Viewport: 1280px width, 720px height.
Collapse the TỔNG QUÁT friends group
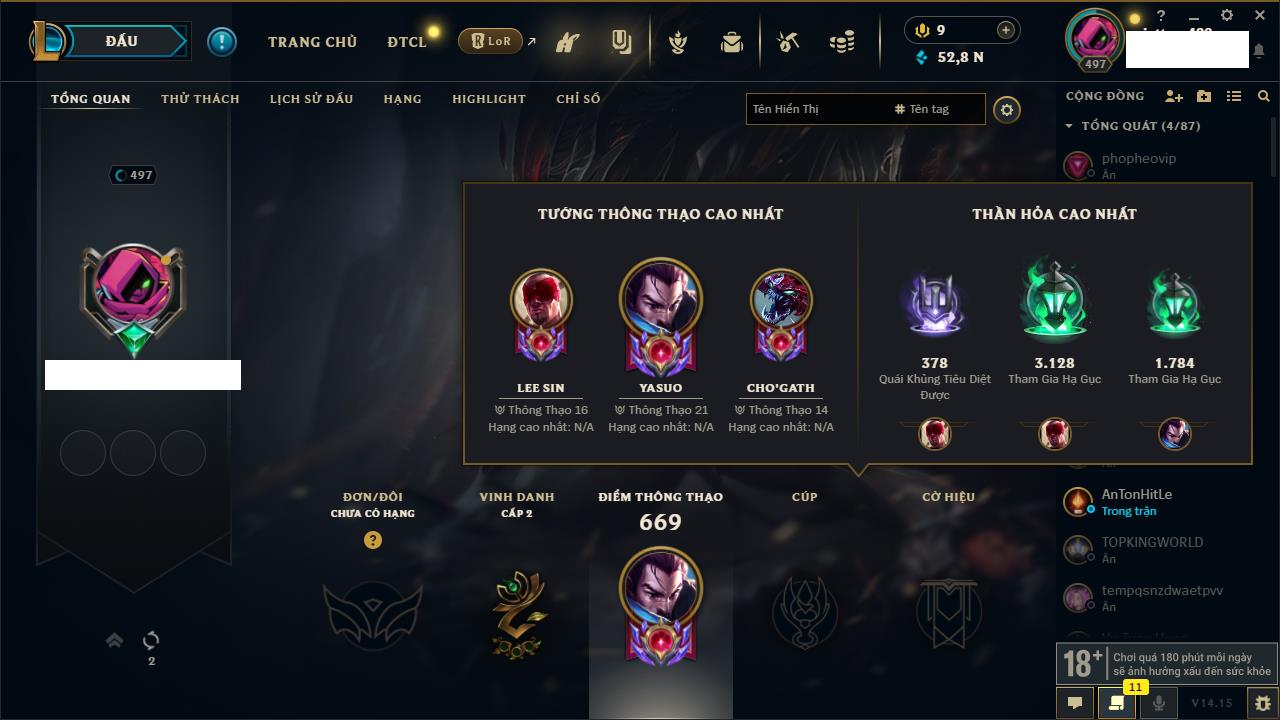pyautogui.click(x=1069, y=126)
